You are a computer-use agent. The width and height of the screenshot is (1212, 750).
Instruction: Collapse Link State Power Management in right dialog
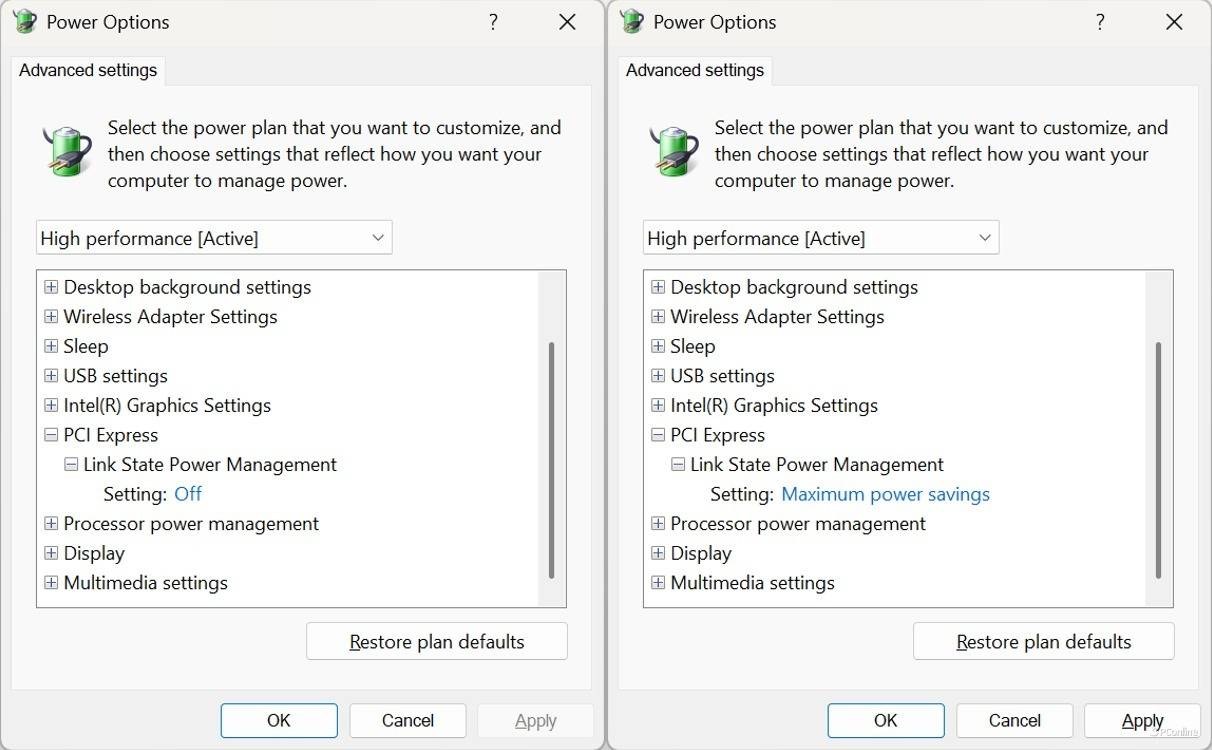coord(678,465)
